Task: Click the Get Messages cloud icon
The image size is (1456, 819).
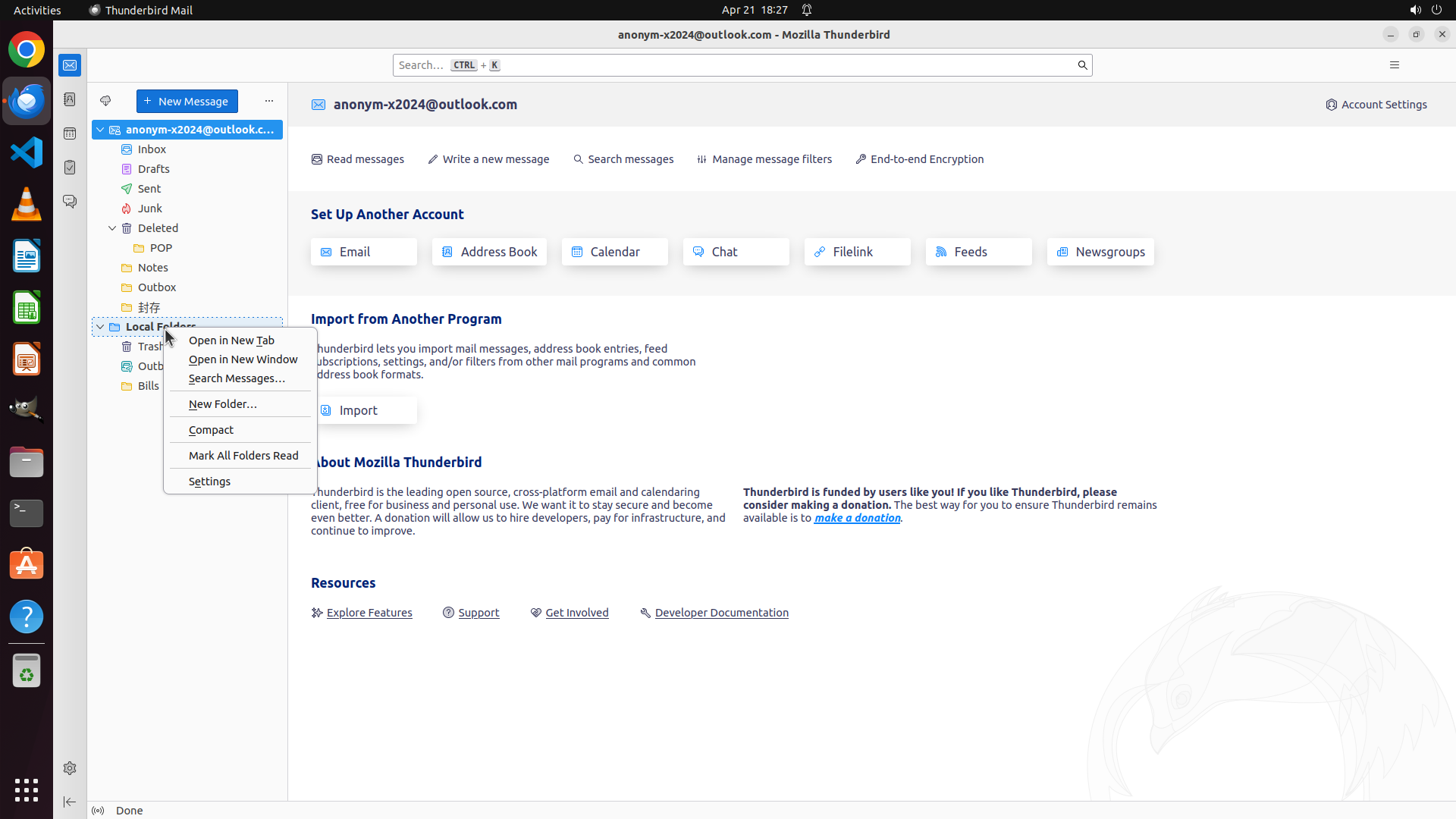Action: (105, 101)
